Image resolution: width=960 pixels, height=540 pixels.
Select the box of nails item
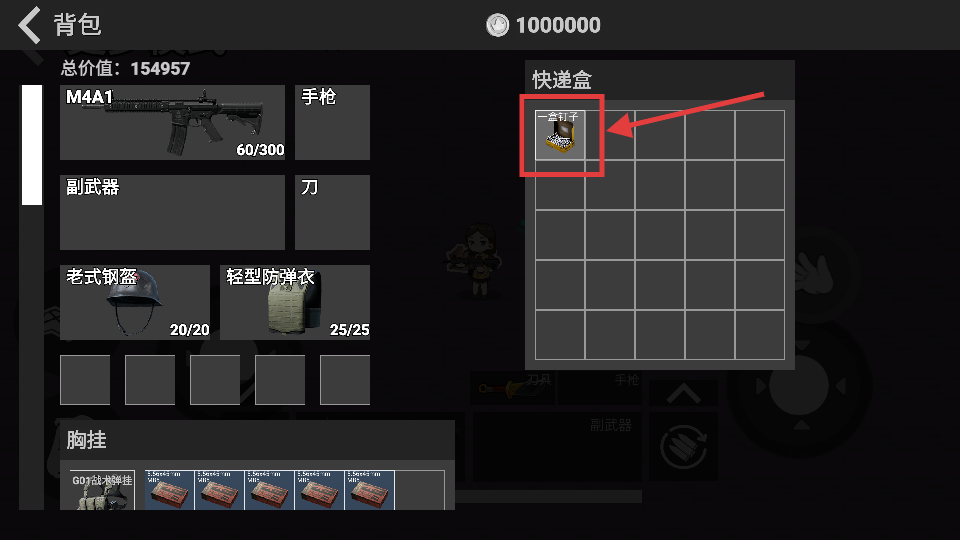[560, 135]
